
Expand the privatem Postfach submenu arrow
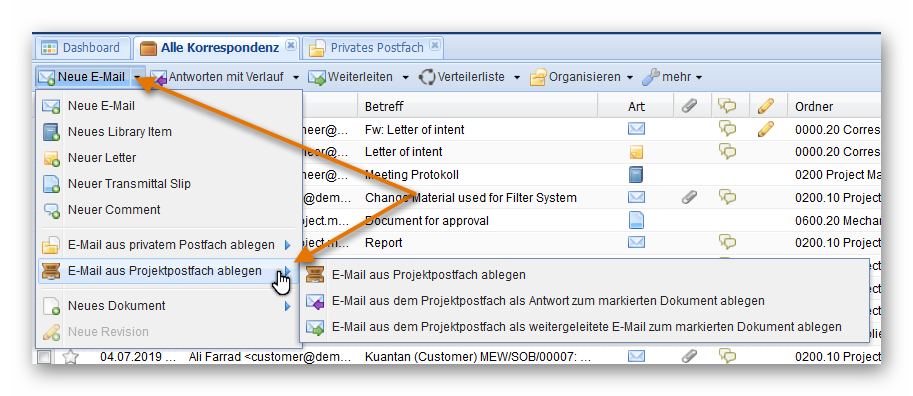click(288, 245)
